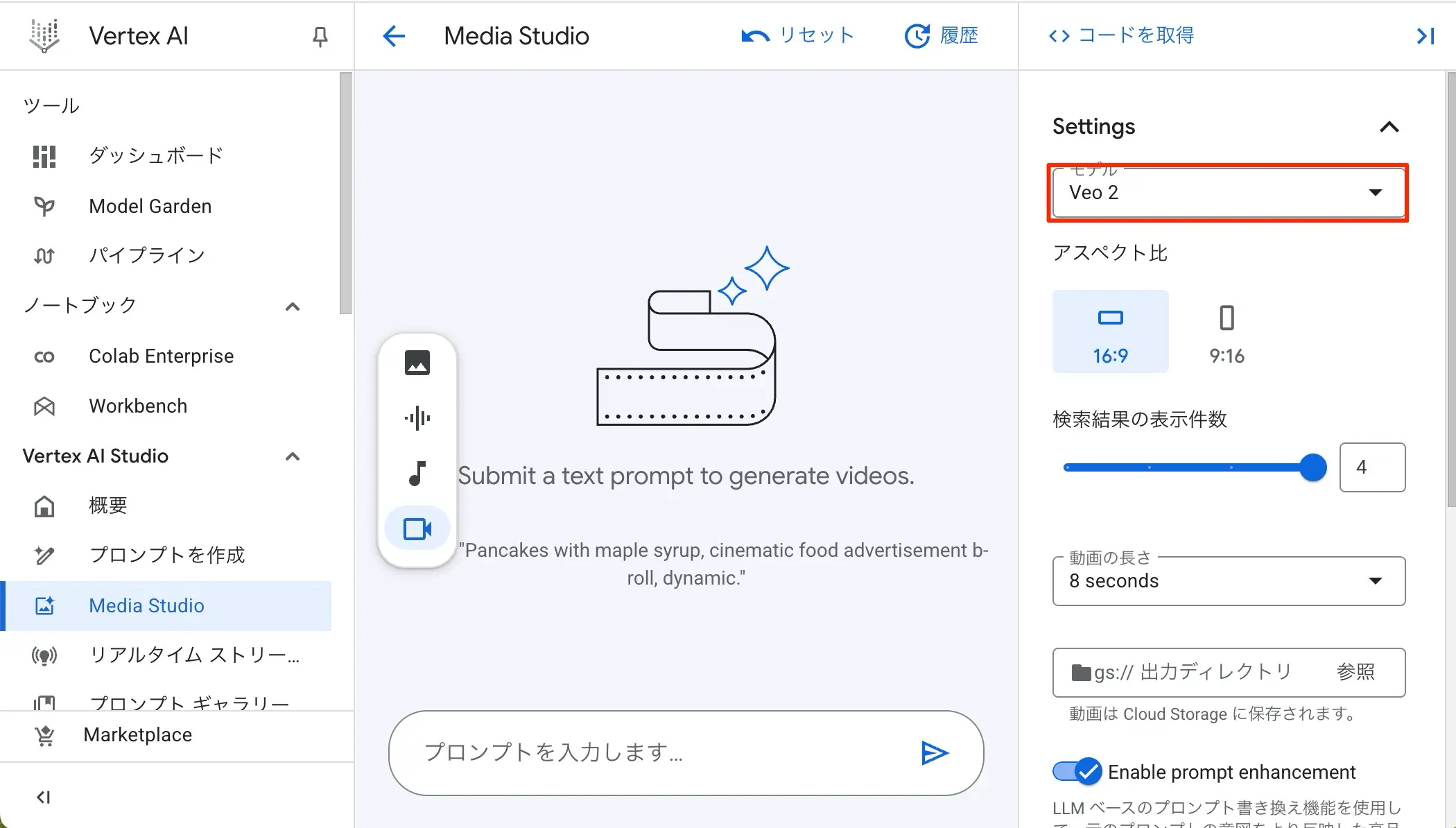The image size is (1456, 828).
Task: Click the Workbench icon
Action: (44, 406)
